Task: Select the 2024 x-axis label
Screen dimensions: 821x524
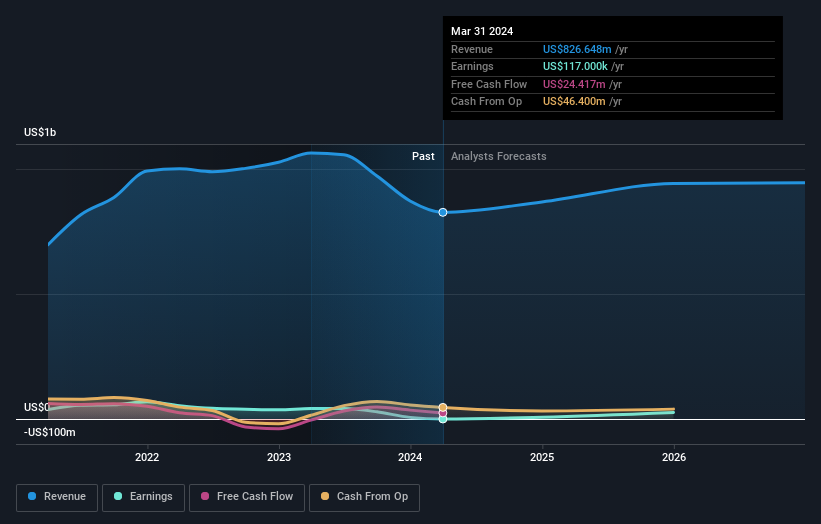Action: tap(410, 457)
